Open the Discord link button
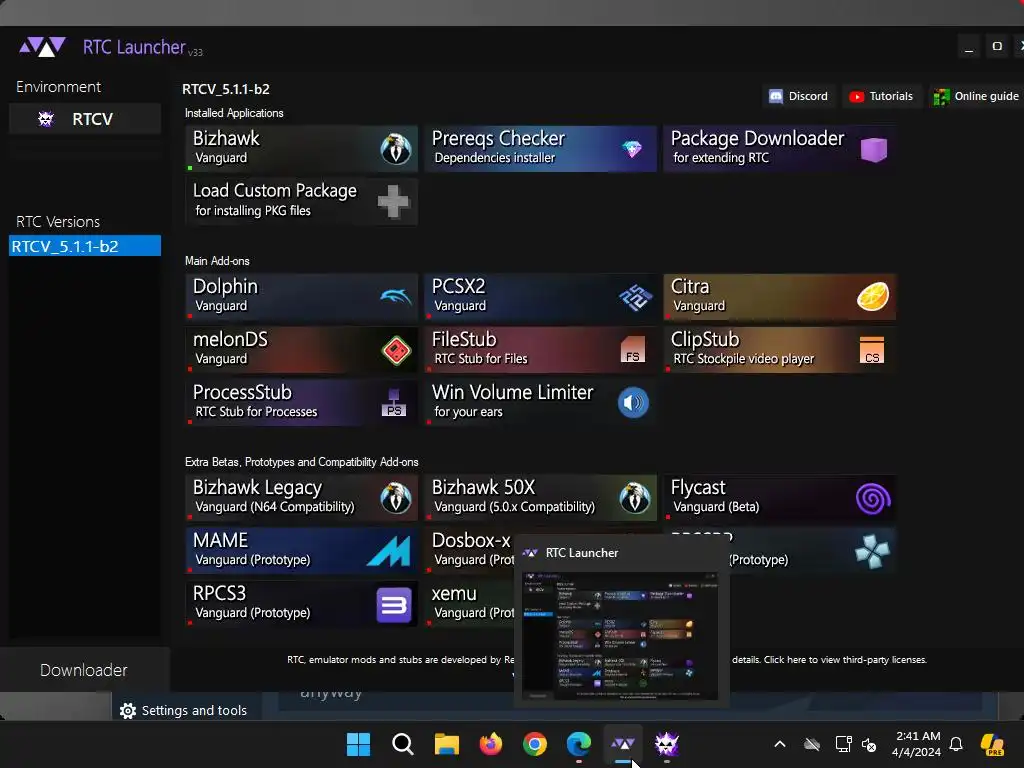 [x=799, y=96]
